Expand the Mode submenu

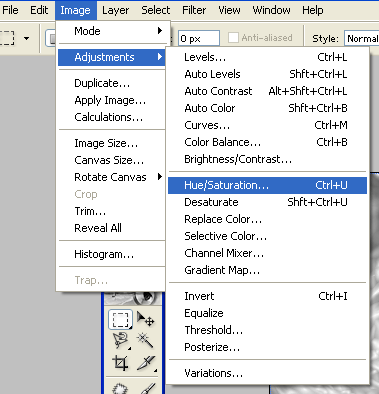coord(112,31)
